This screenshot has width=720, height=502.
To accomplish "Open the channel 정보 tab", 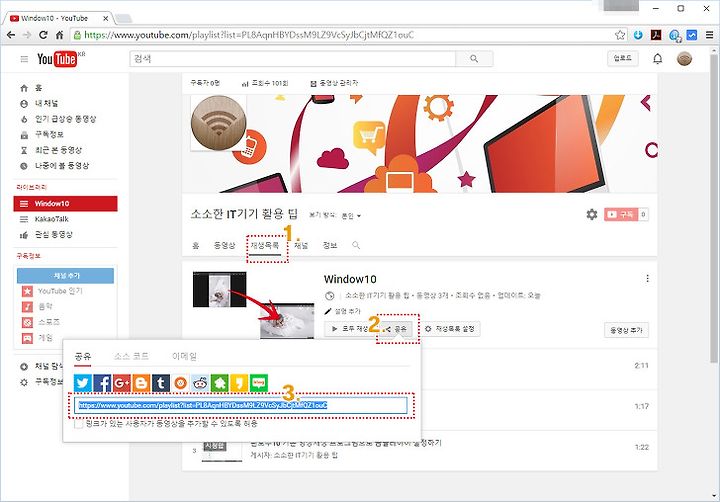I will (330, 245).
